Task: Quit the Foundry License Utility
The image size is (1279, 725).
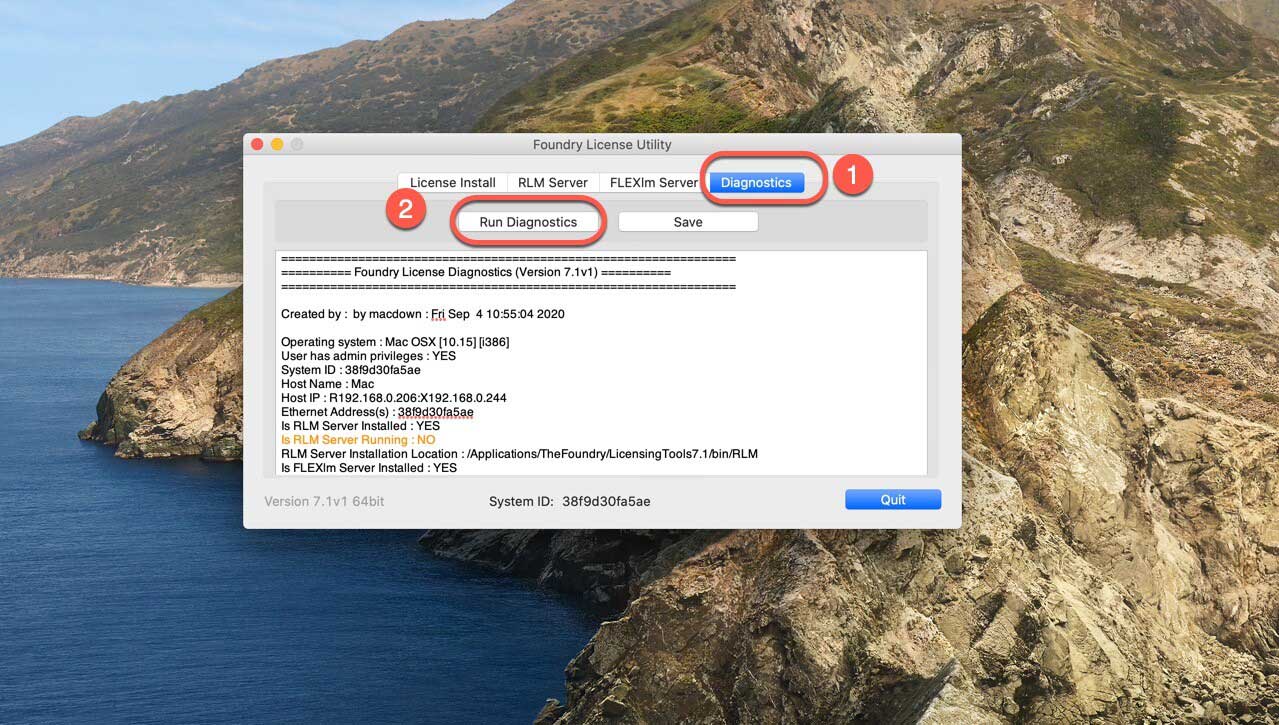Action: [893, 500]
